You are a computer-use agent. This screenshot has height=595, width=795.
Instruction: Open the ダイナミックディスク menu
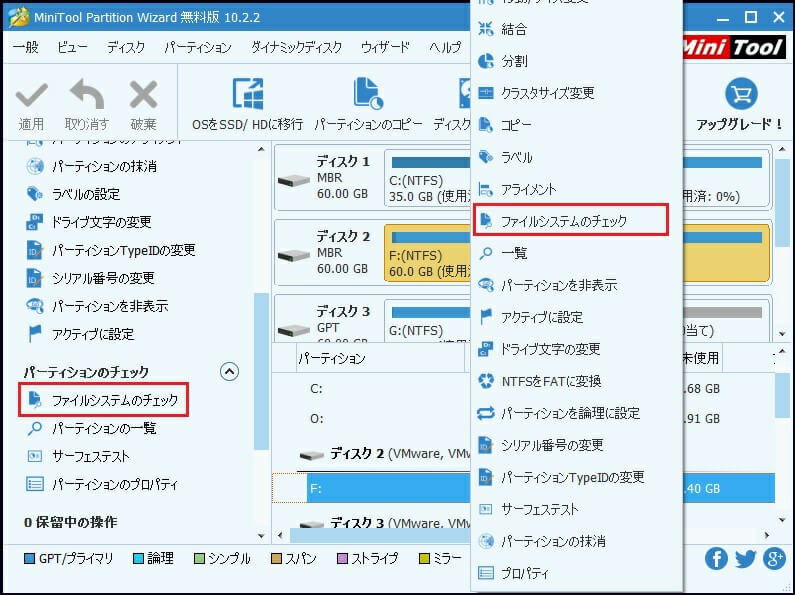[x=297, y=47]
